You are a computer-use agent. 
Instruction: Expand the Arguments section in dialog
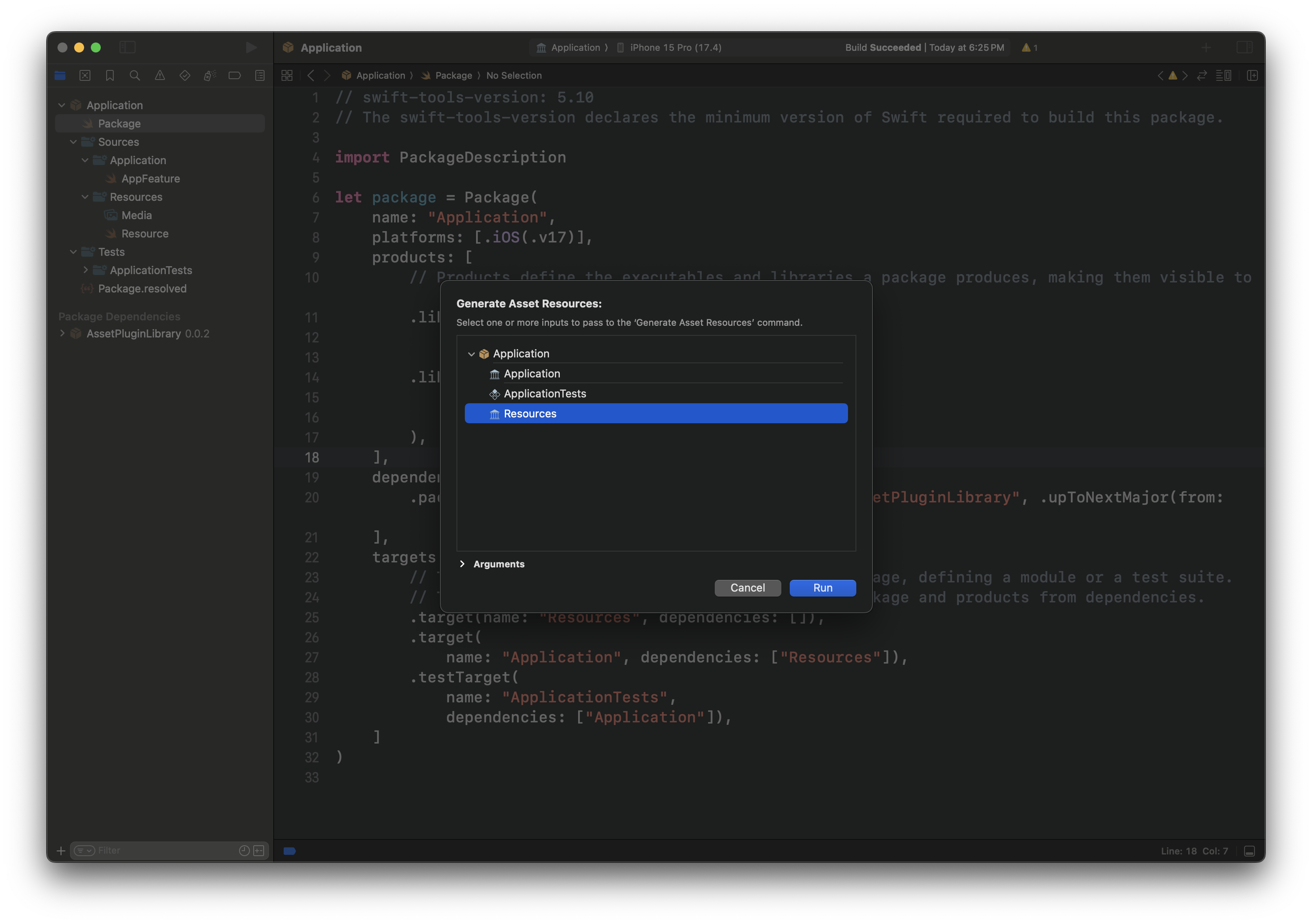pyautogui.click(x=462, y=564)
